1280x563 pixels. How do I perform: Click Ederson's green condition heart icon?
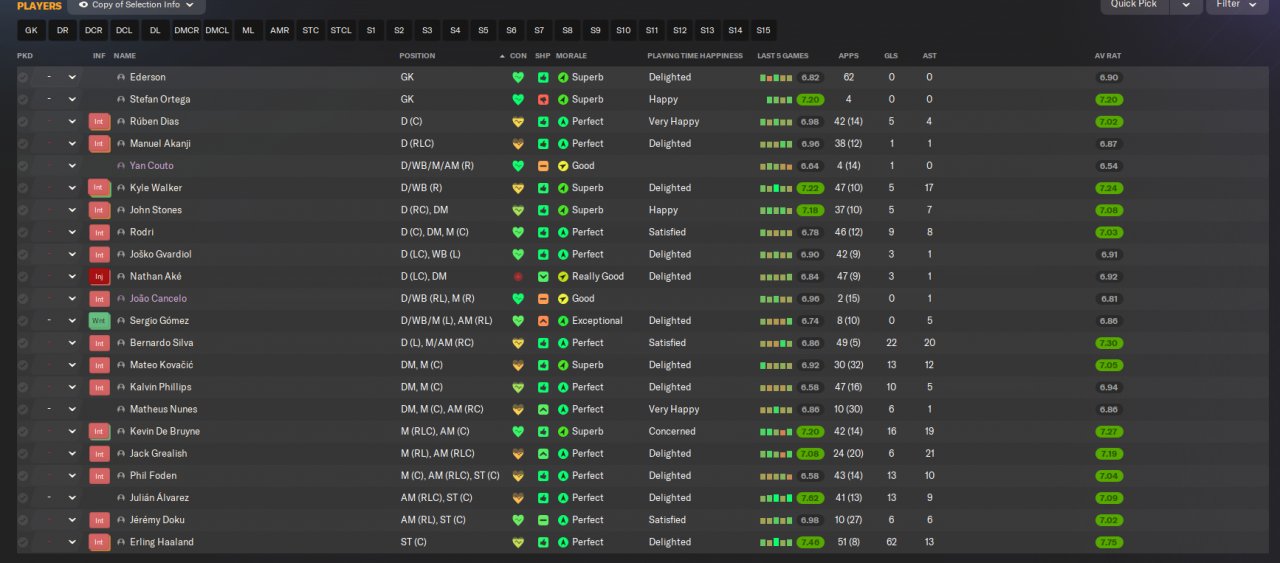[518, 77]
